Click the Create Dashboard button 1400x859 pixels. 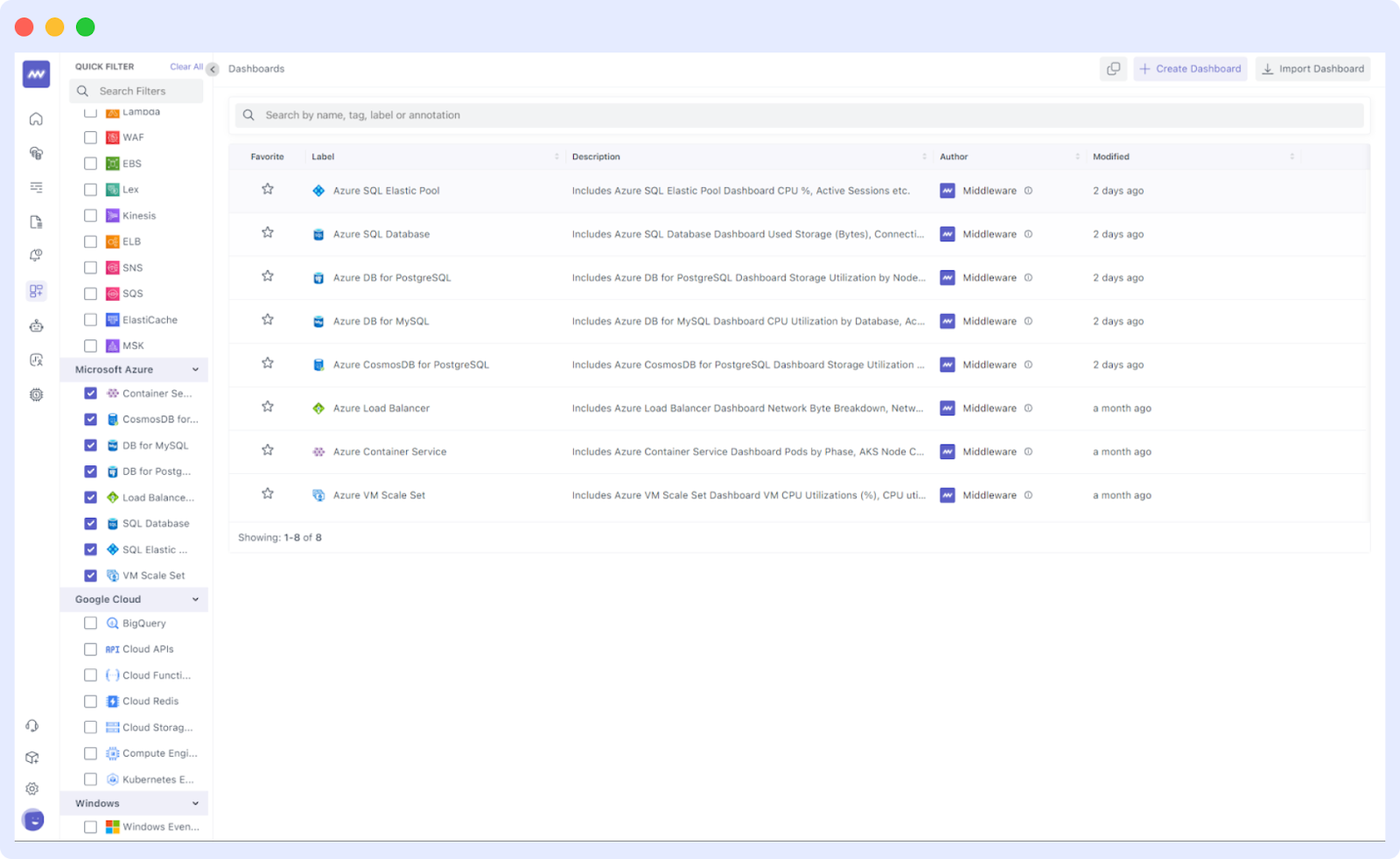[x=1189, y=68]
